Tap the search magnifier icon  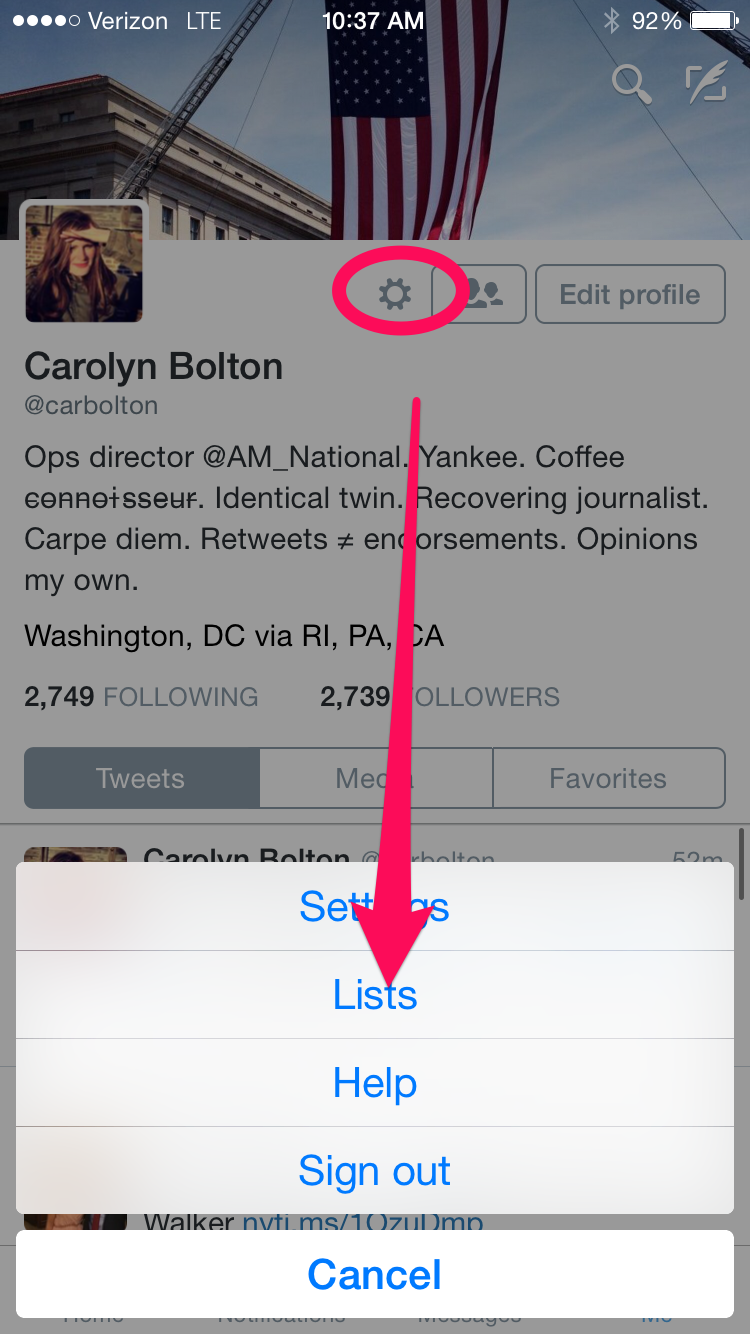[632, 83]
